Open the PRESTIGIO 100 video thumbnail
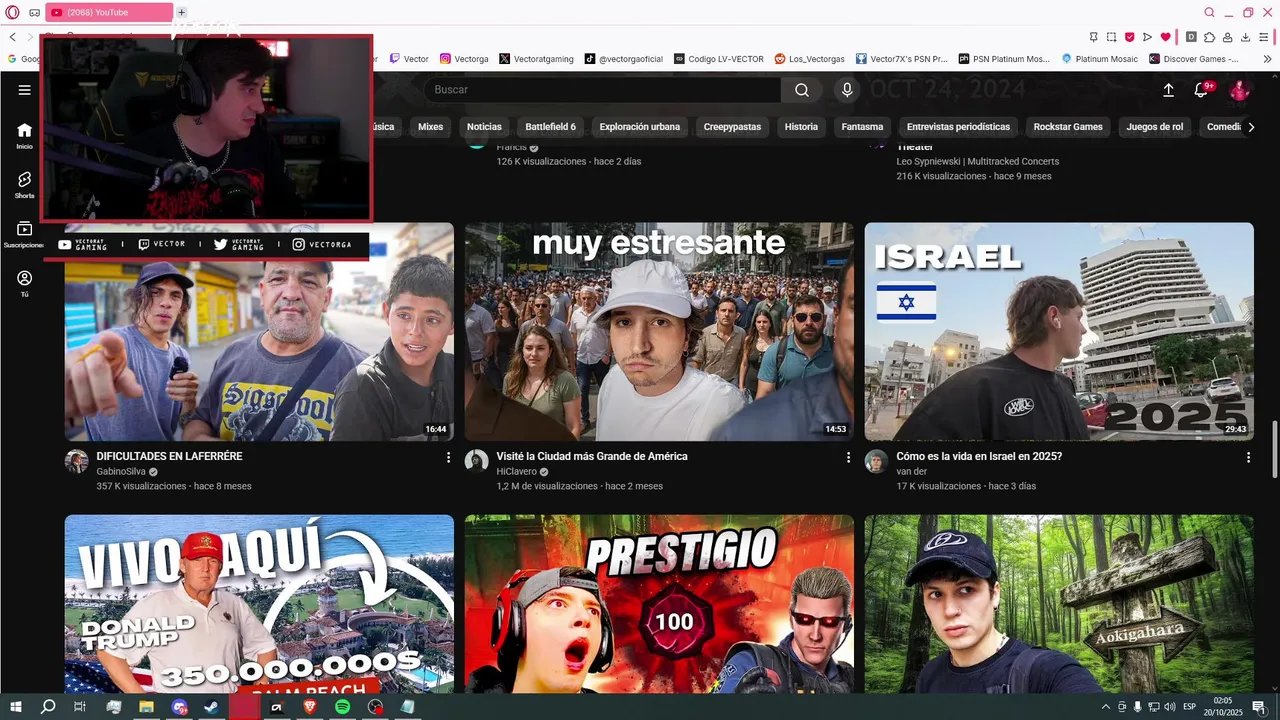Screen dimensions: 1280x720 [x=659, y=604]
